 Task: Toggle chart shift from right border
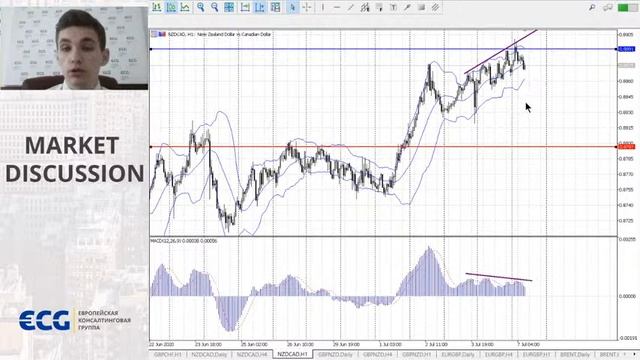[260, 7]
